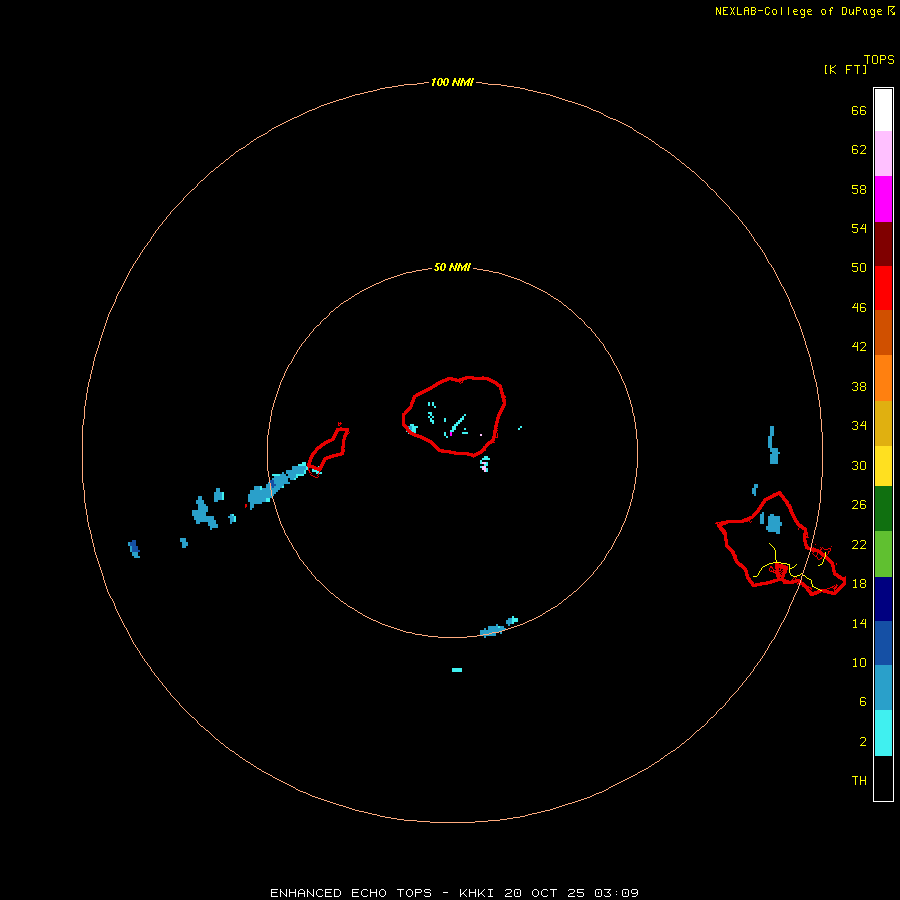Click the white swatch in the tops legend
Screen dimensions: 900x900
[x=883, y=110]
